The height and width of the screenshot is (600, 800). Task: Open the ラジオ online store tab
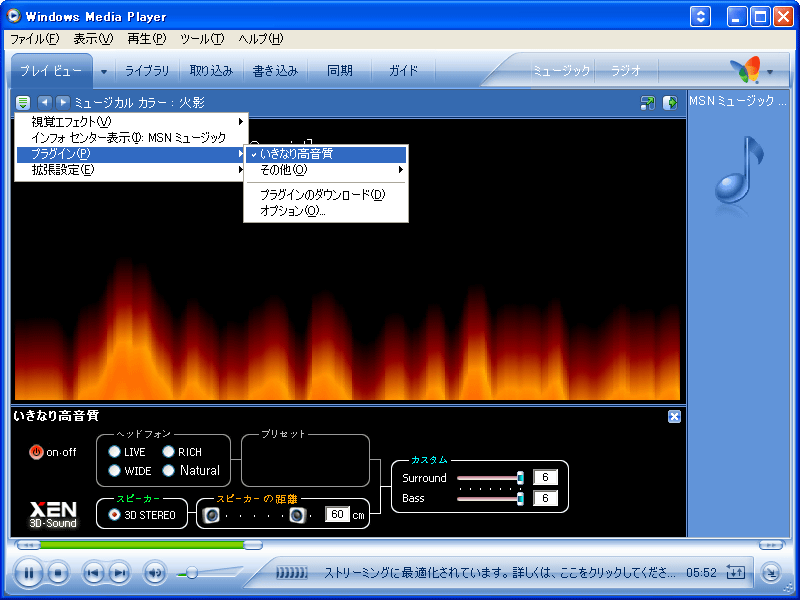[626, 71]
